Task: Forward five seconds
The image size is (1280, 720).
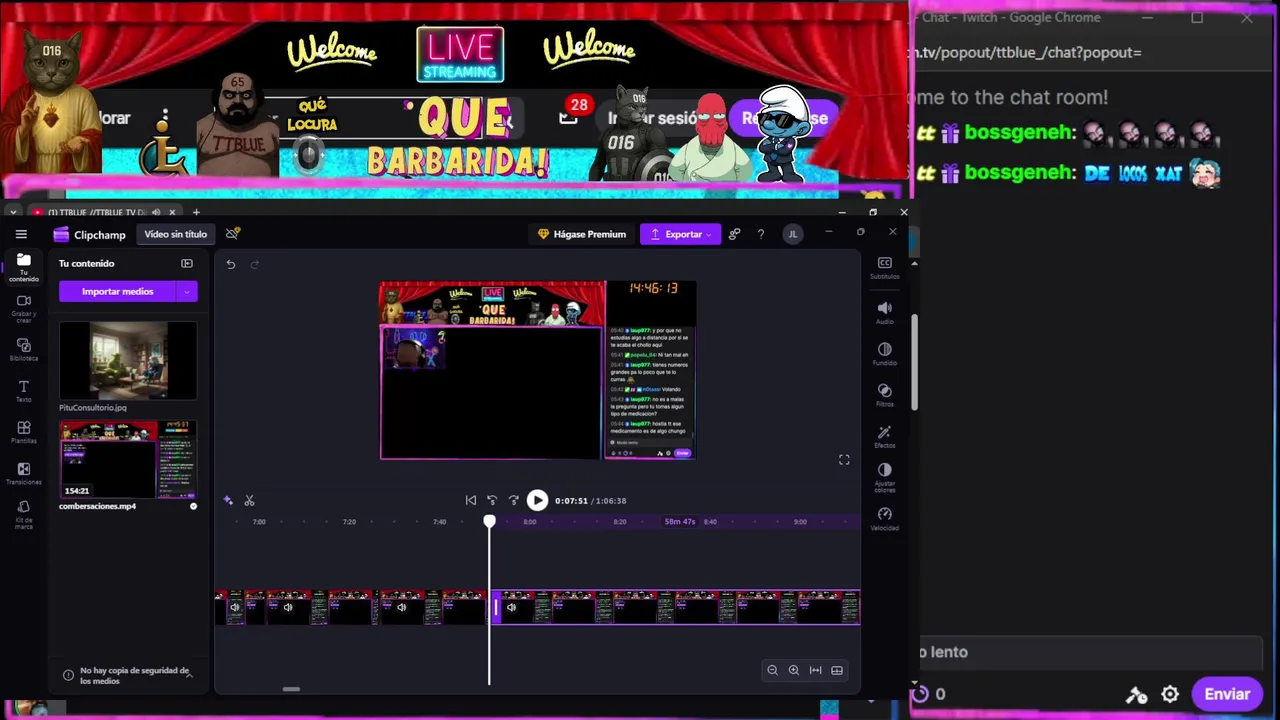Action: 514,500
